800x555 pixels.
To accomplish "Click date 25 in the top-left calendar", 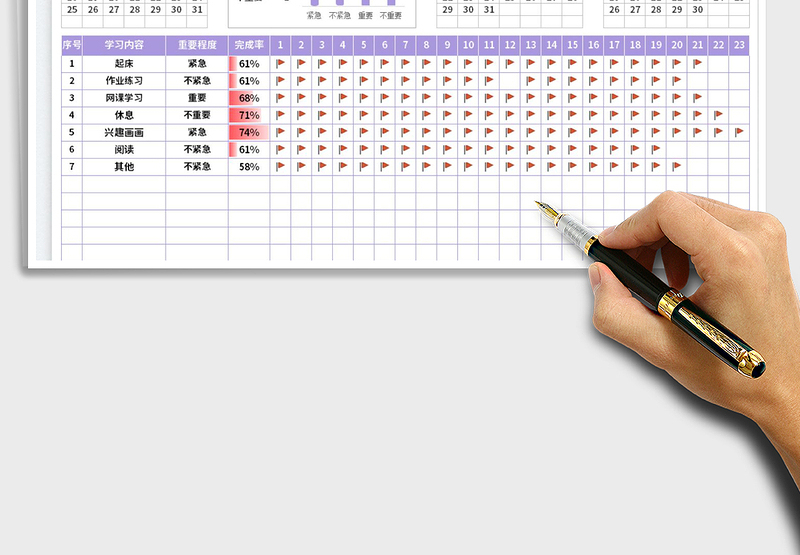I will point(72,9).
